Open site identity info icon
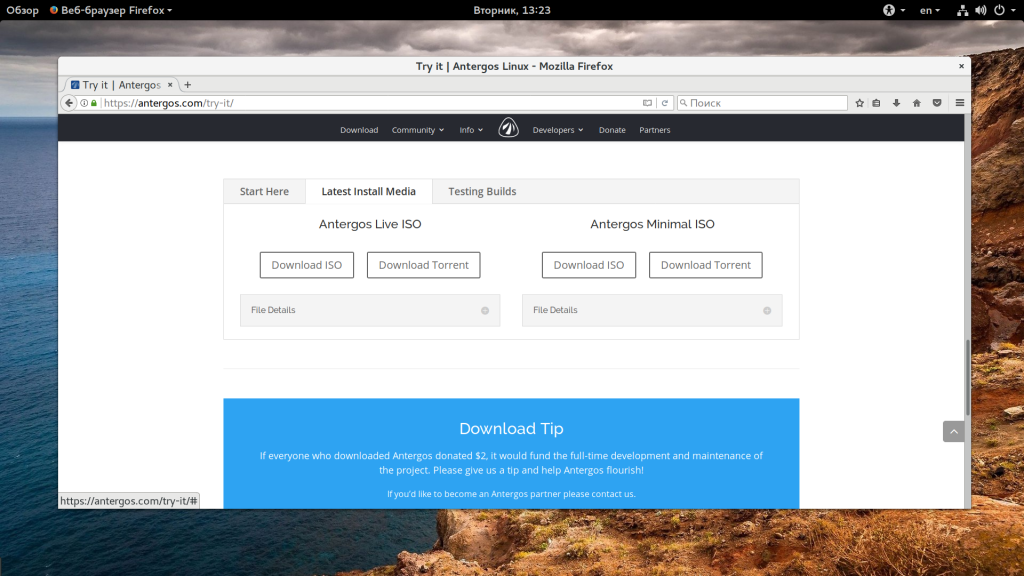The height and width of the screenshot is (576, 1024). click(84, 103)
